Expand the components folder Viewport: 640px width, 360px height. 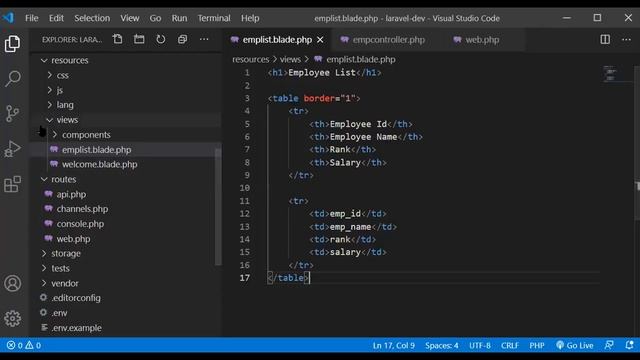pos(86,135)
